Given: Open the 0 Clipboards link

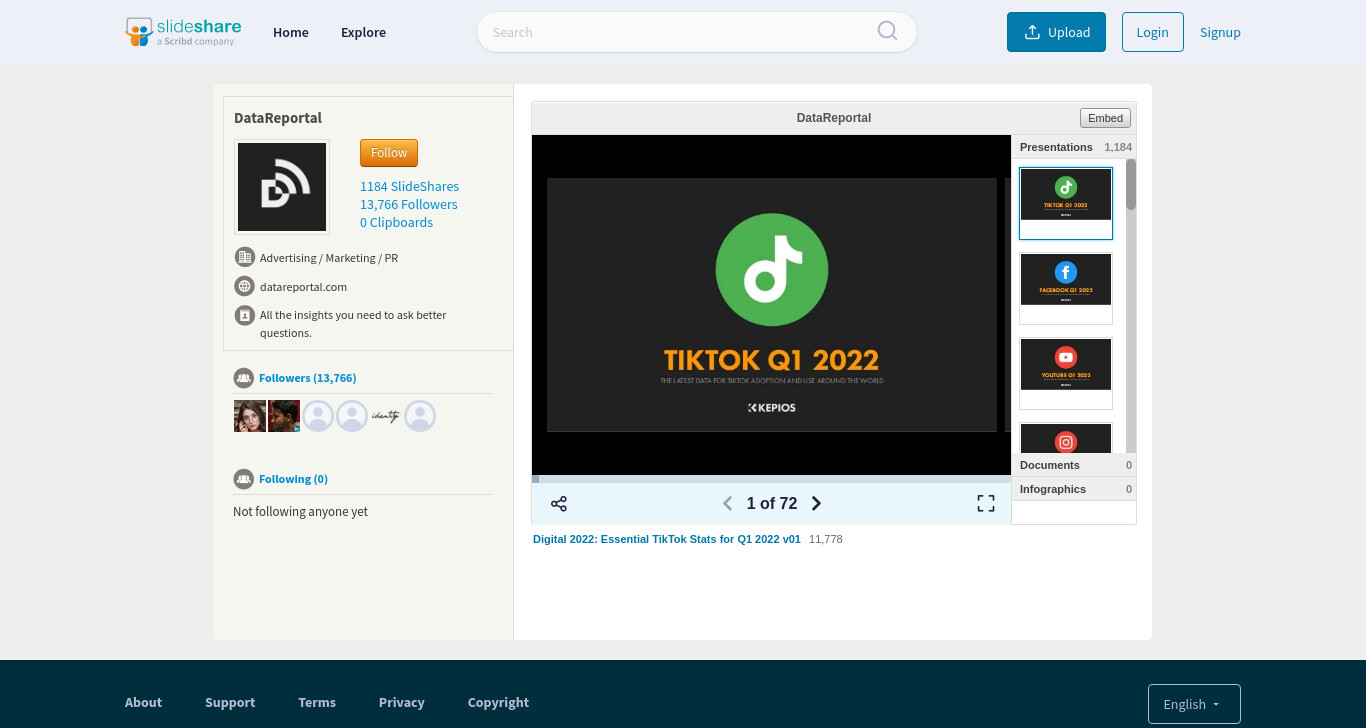Looking at the screenshot, I should (397, 222).
